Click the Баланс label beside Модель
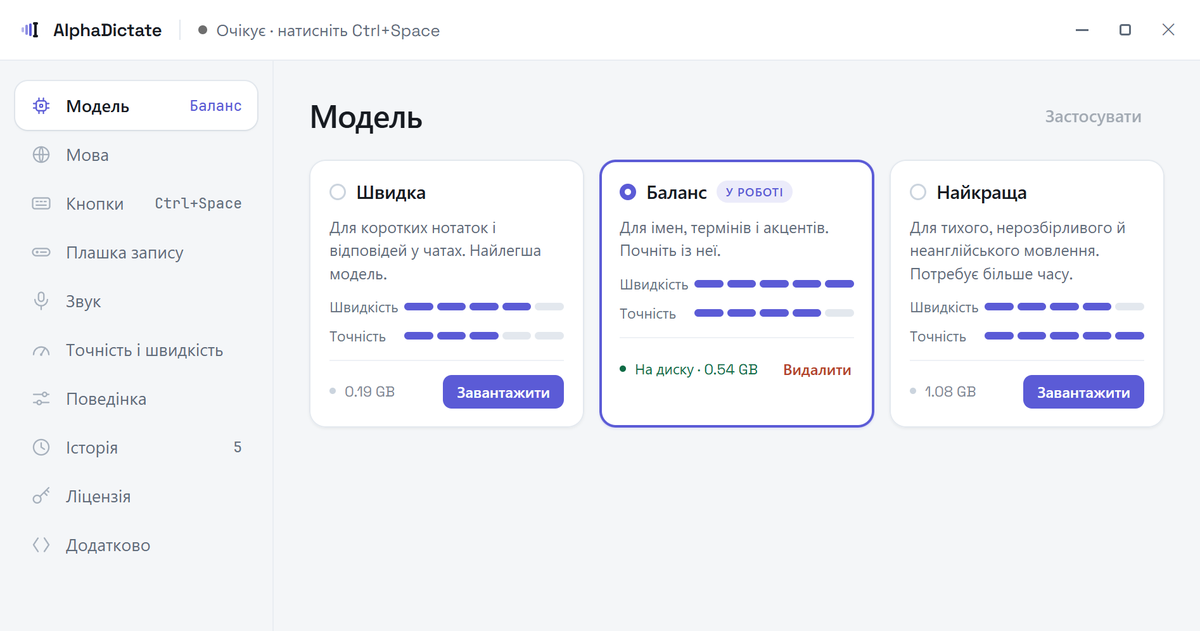Viewport: 1200px width, 631px height. 216,106
